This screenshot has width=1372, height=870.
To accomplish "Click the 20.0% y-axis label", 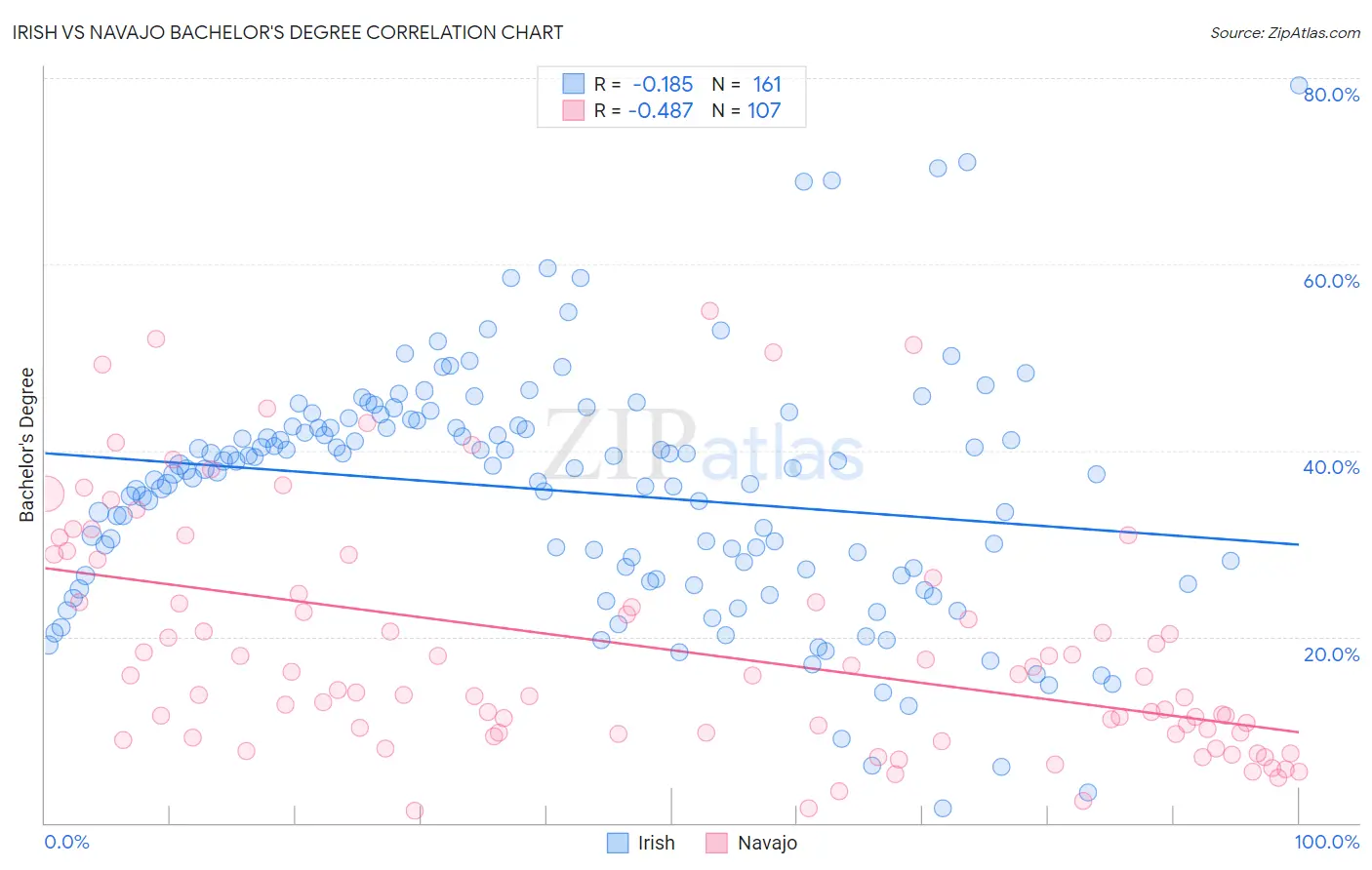I will [1331, 654].
